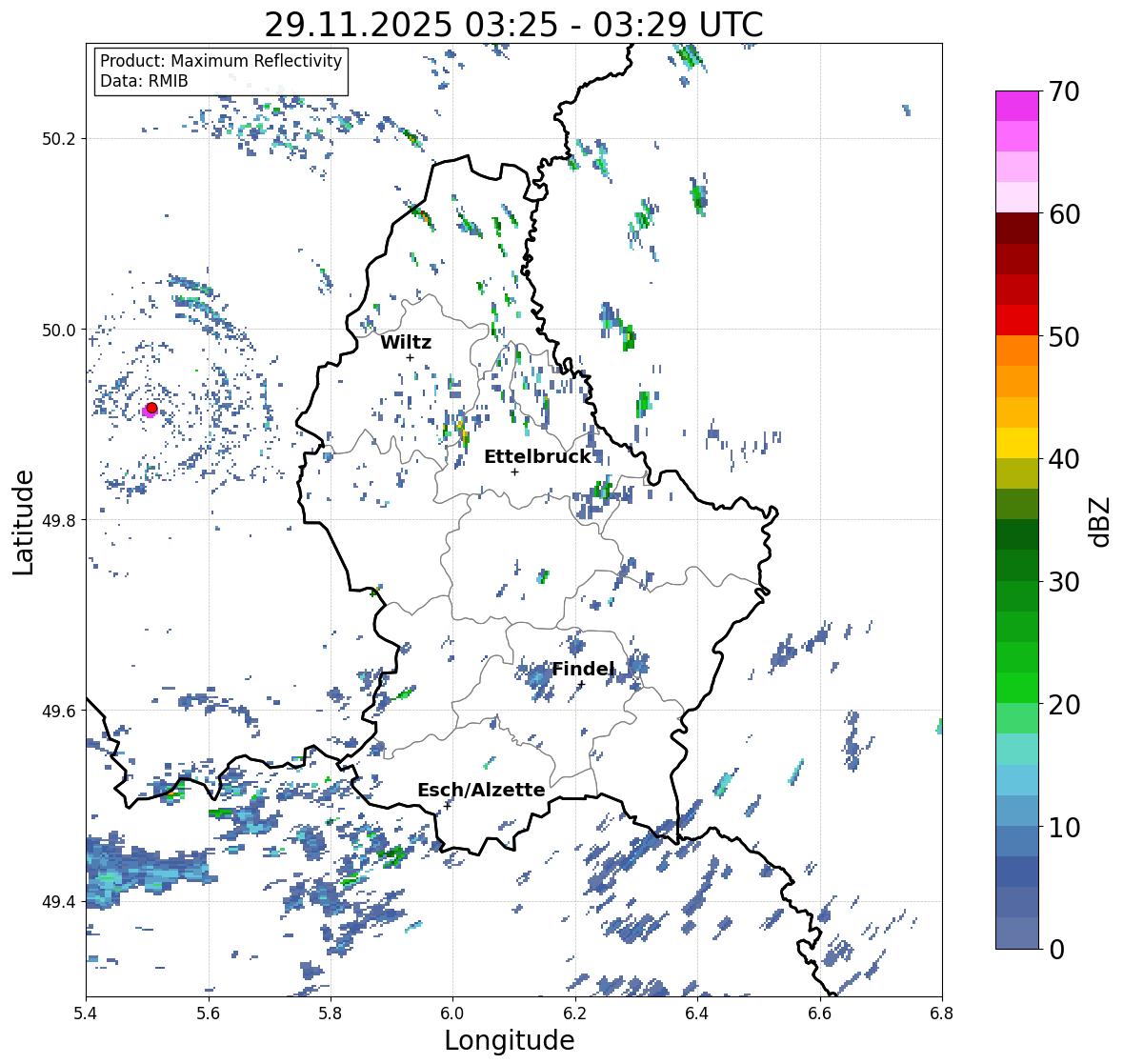This screenshot has width=1123, height=1064.
Task: Click the plot title timestamp text
Action: click(x=513, y=25)
